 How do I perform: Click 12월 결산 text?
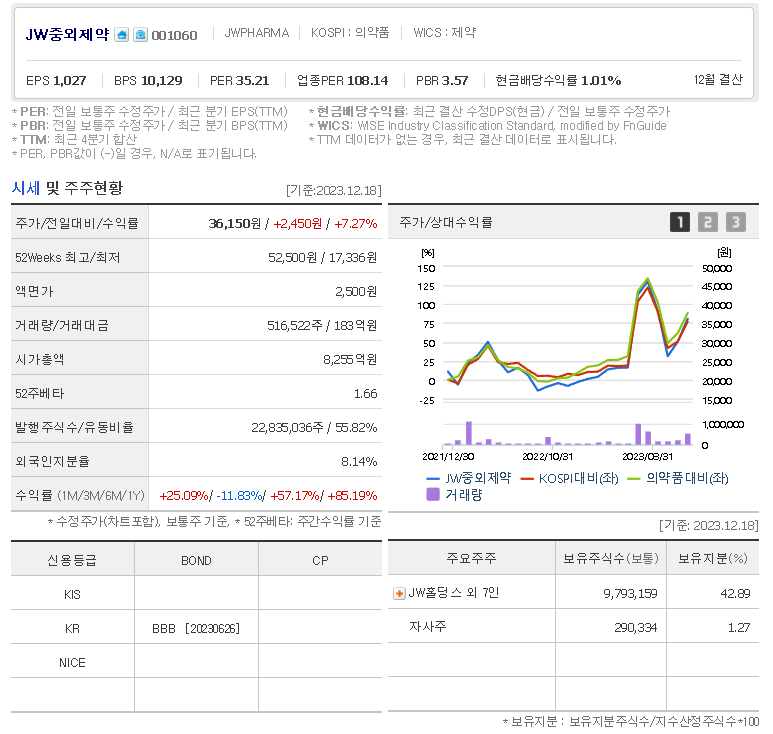pos(718,80)
